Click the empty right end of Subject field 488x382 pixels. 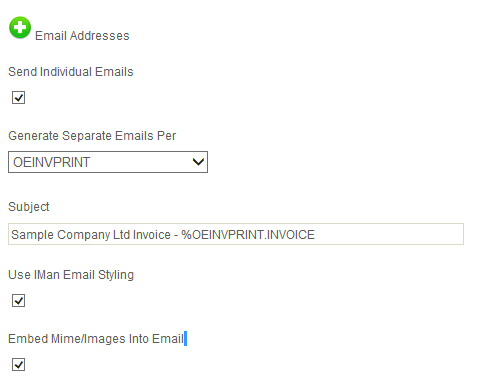[388, 234]
